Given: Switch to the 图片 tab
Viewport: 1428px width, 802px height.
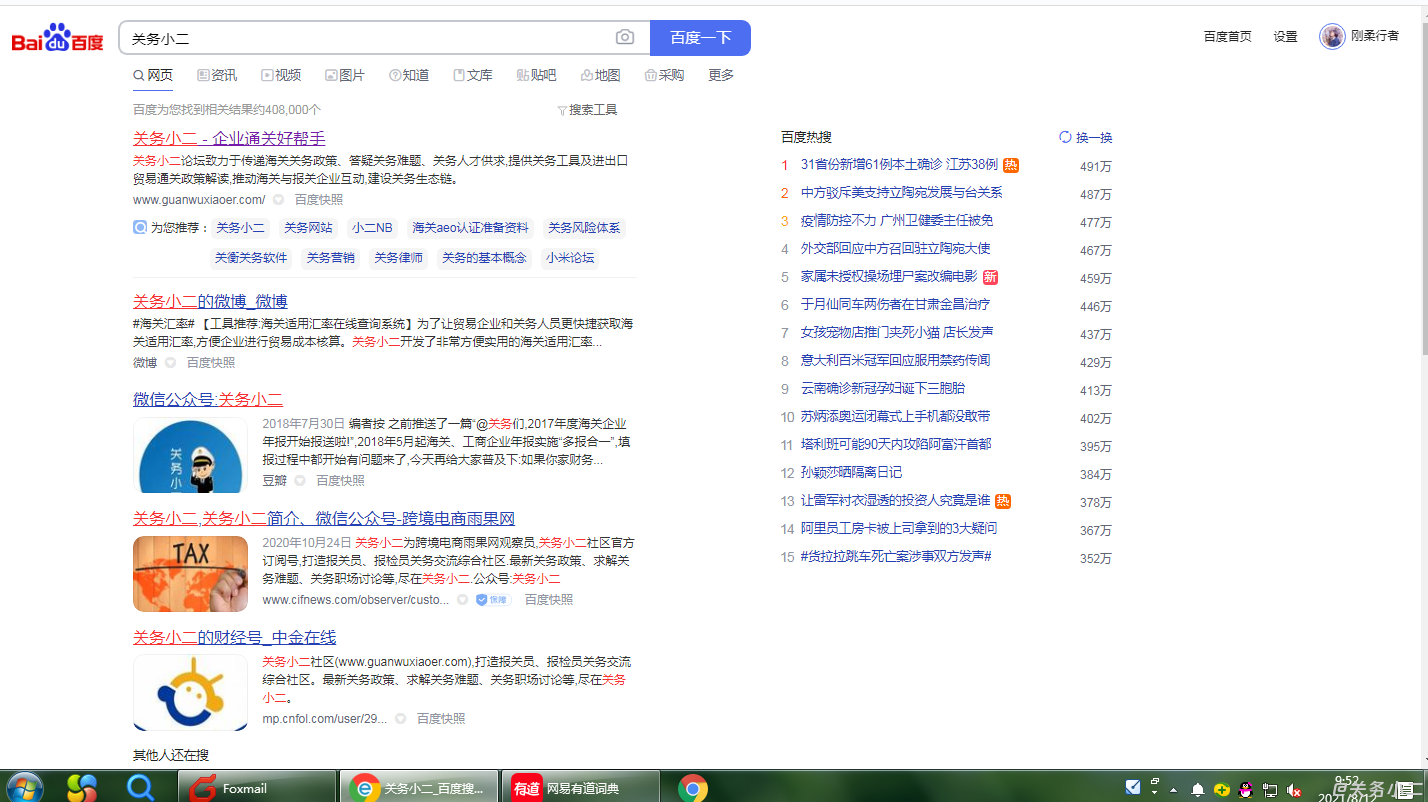Looking at the screenshot, I should tap(345, 75).
